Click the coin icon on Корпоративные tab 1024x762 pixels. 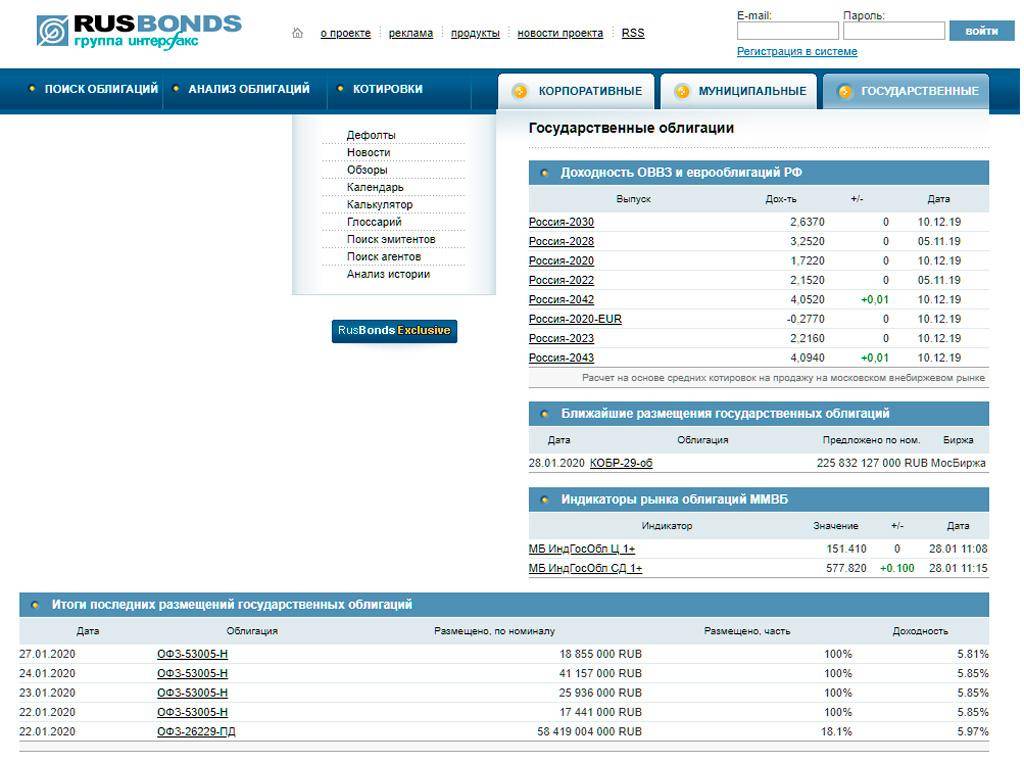pyautogui.click(x=520, y=92)
